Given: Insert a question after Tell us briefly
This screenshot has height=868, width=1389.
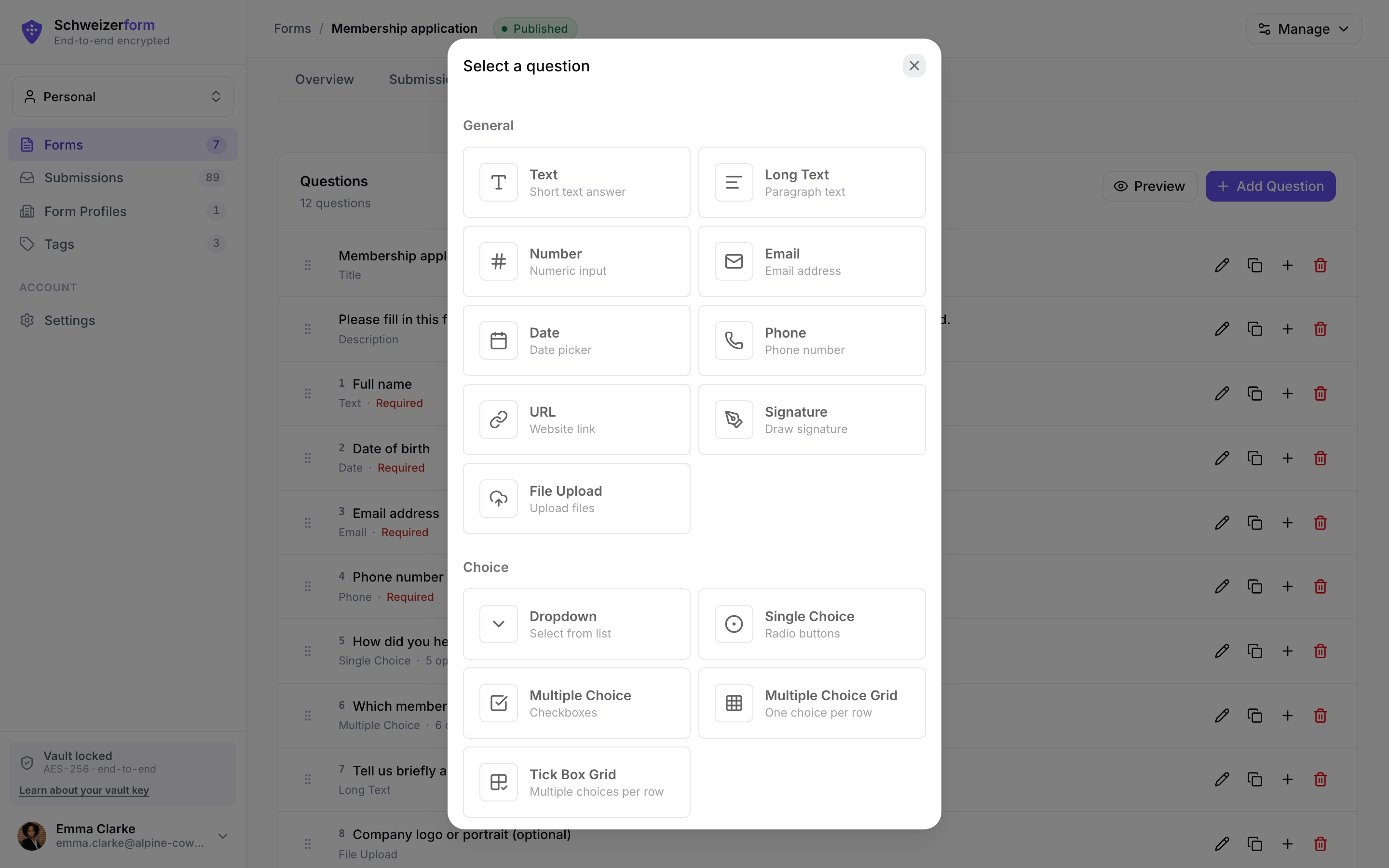Looking at the screenshot, I should coord(1287,780).
